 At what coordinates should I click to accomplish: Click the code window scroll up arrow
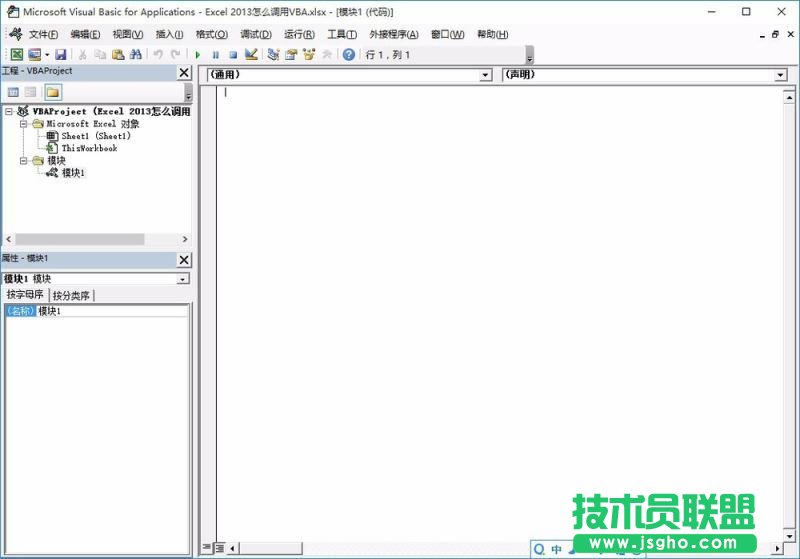(789, 97)
